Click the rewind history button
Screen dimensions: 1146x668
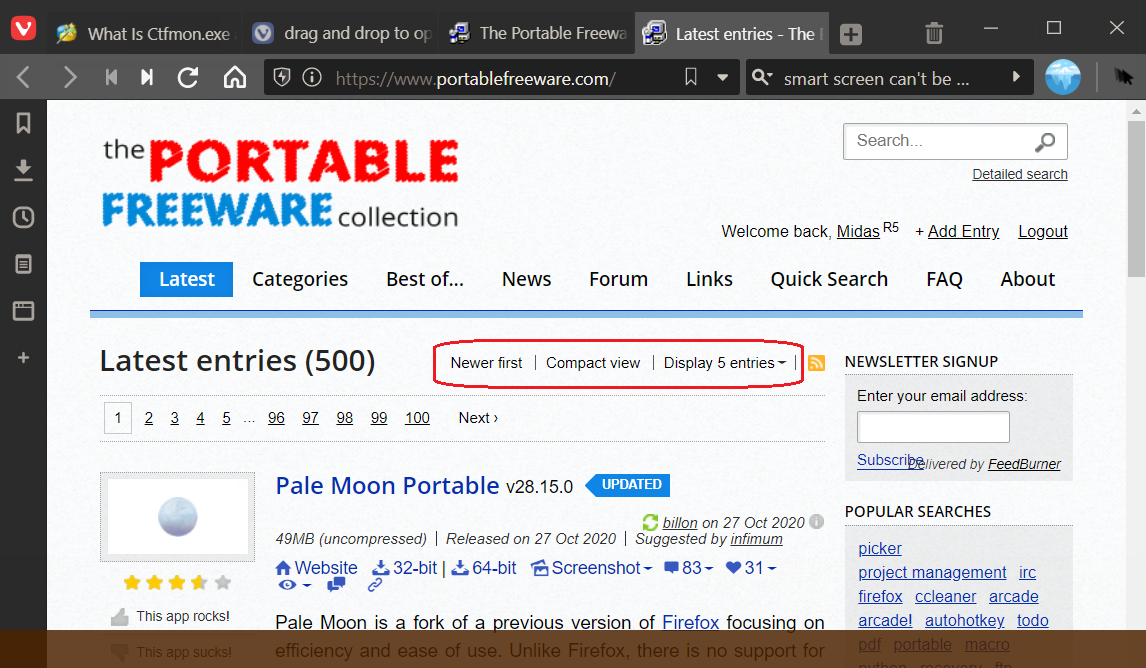111,77
